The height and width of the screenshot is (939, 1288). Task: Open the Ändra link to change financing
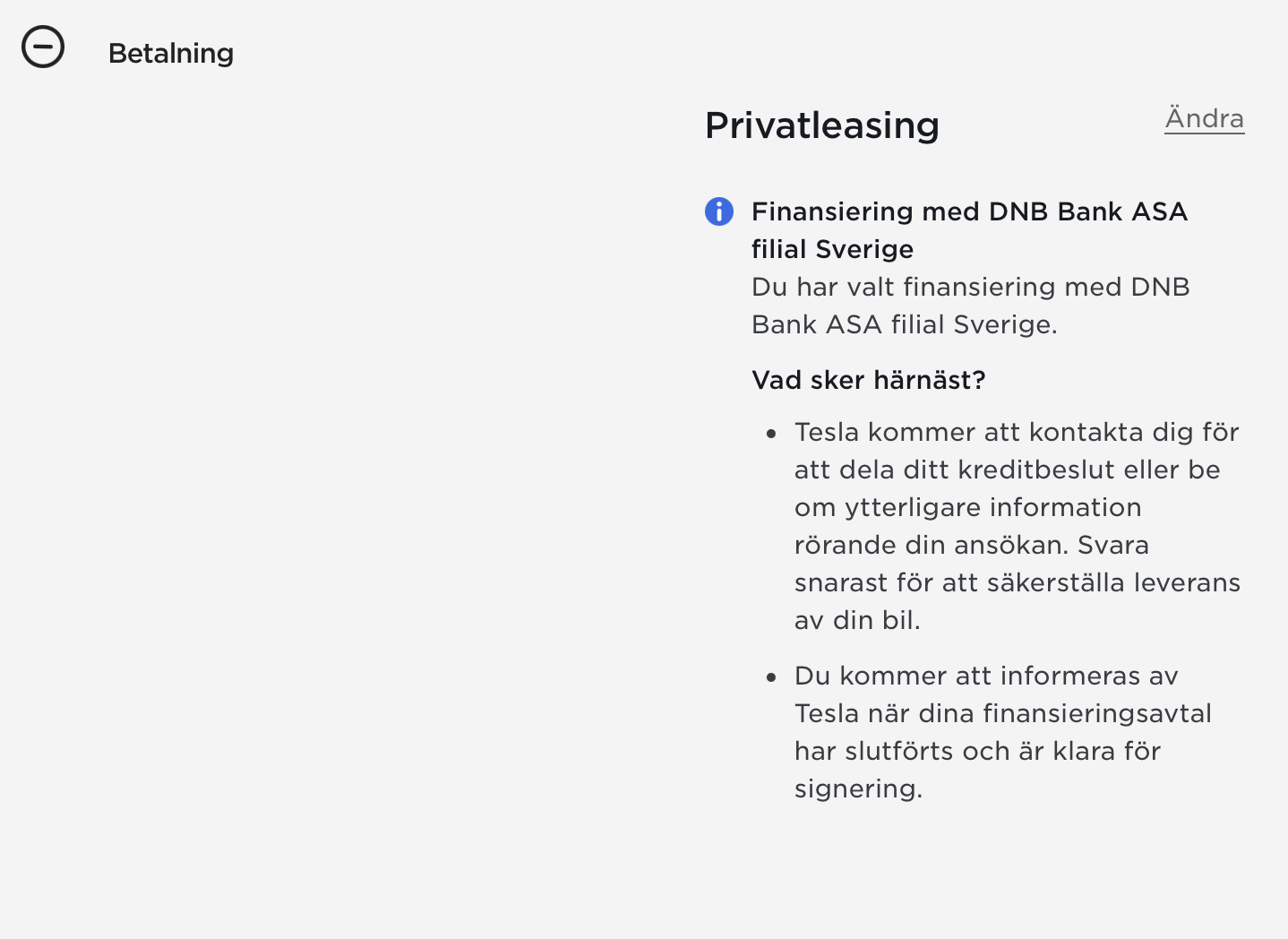coord(1204,118)
